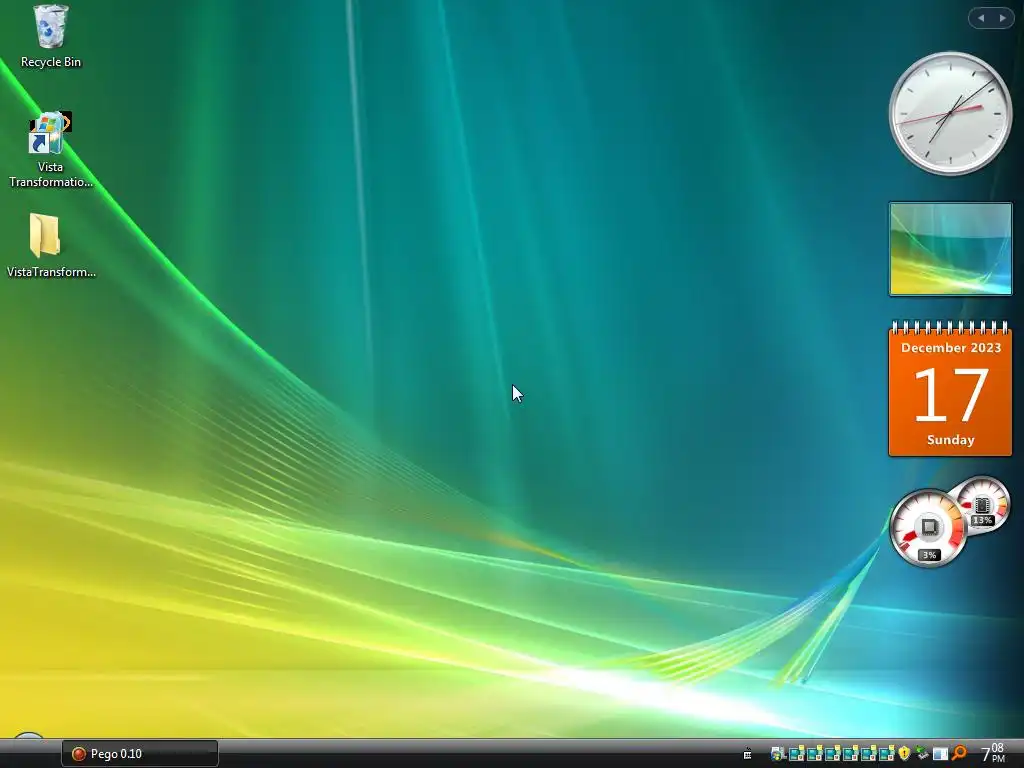This screenshot has height=768, width=1024.
Task: Click the memory meter gauge showing 13%
Action: tap(982, 505)
